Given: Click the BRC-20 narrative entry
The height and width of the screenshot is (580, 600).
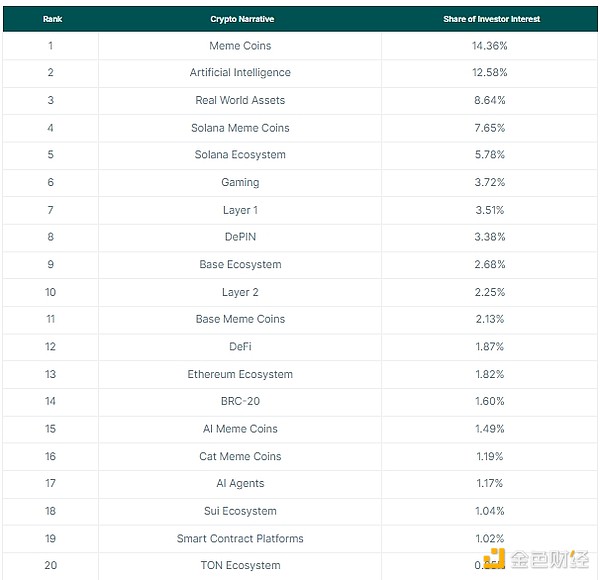Looking at the screenshot, I should click(240, 402).
